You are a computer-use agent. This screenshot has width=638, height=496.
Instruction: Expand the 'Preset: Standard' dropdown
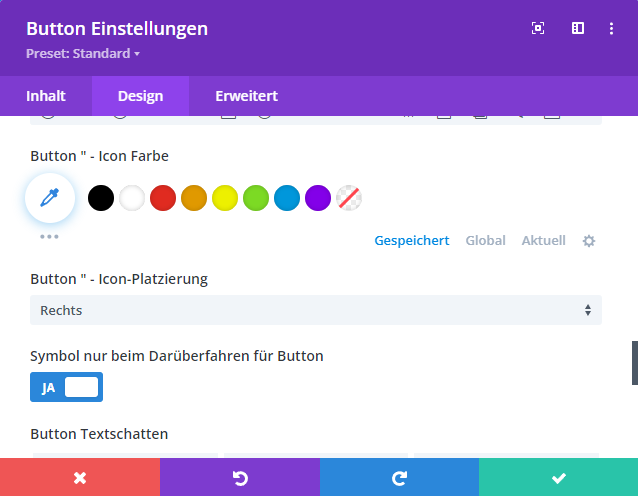(x=82, y=53)
